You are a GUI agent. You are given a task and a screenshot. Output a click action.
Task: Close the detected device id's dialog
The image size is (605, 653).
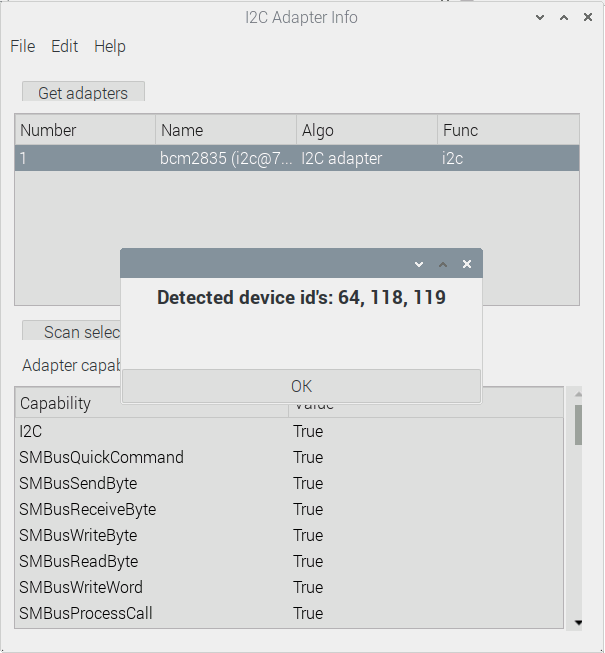466,264
